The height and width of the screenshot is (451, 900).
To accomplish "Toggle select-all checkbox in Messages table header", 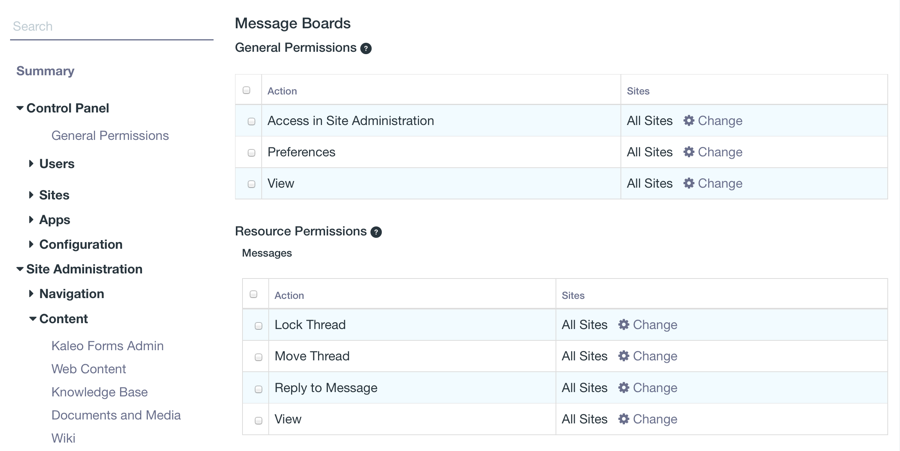I will (253, 294).
